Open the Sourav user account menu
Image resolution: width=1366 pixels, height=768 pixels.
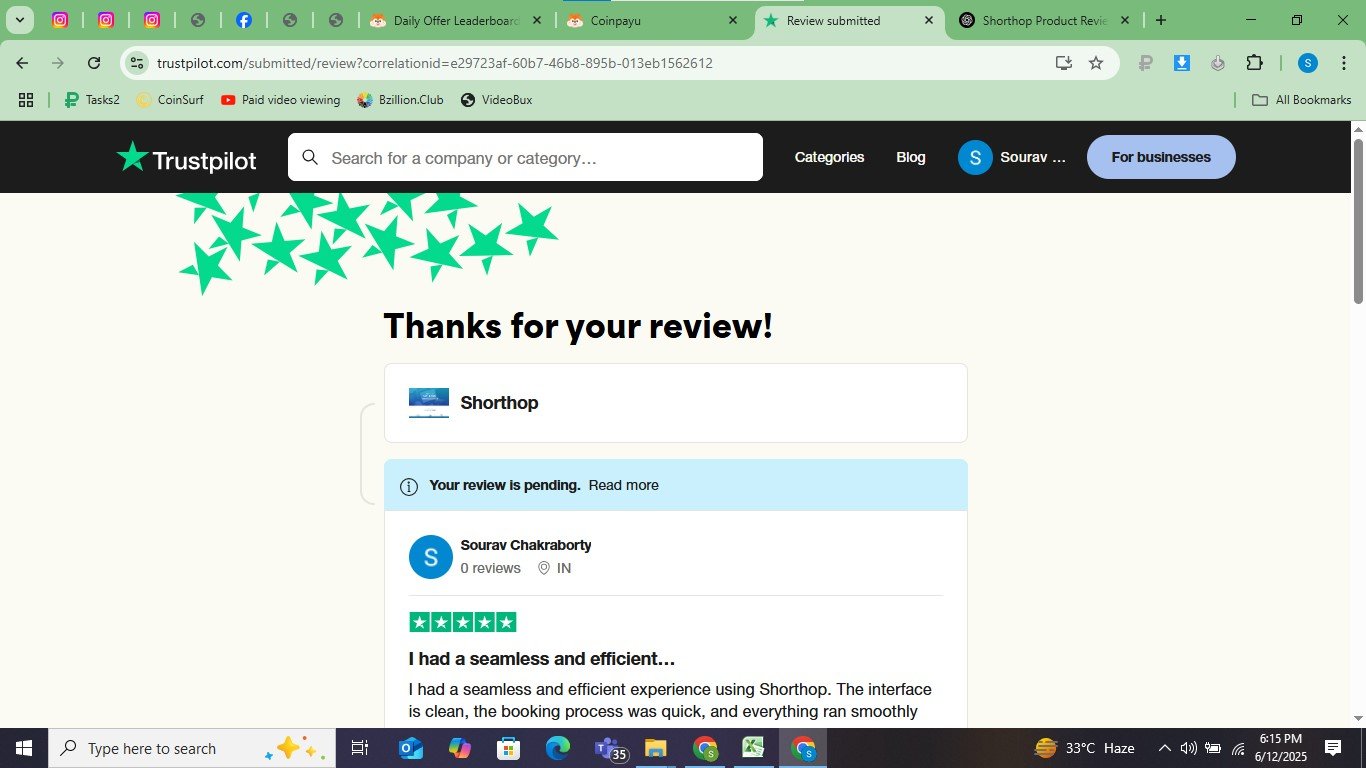(x=1012, y=157)
